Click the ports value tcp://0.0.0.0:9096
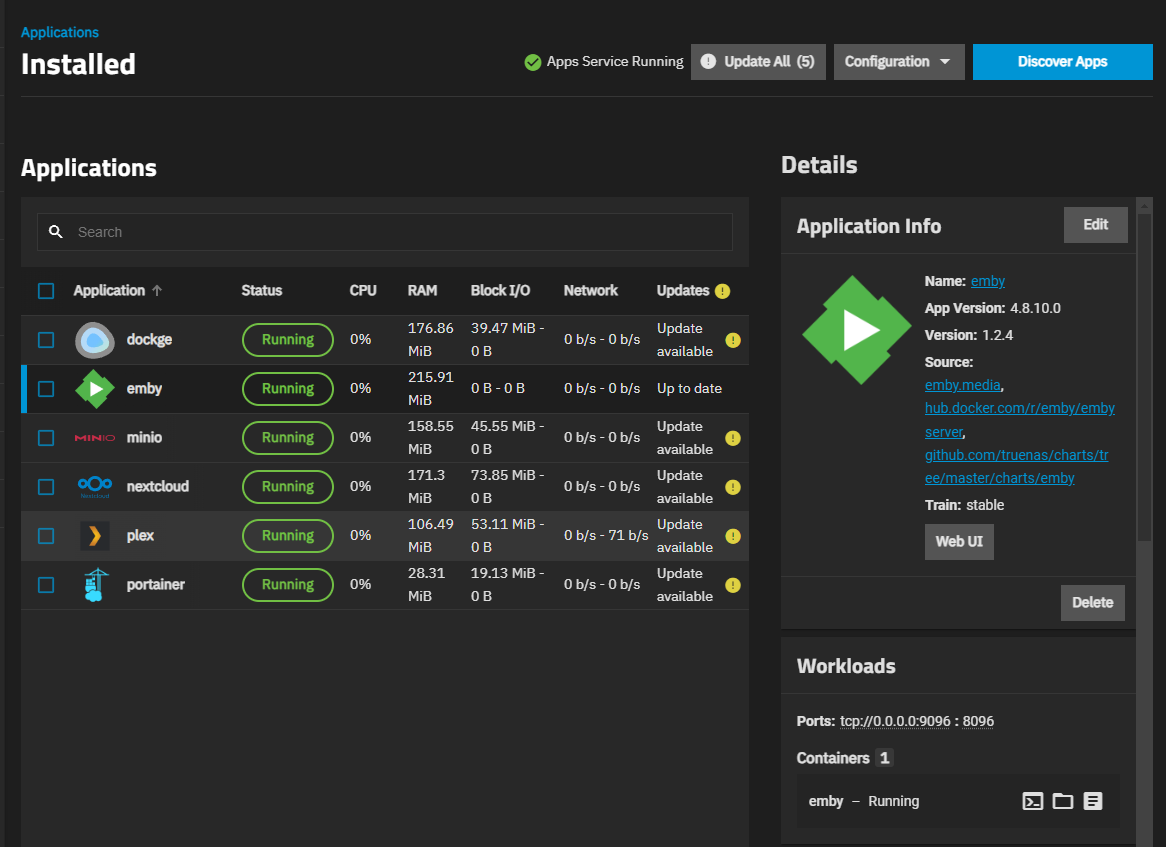The image size is (1166, 847). [895, 721]
